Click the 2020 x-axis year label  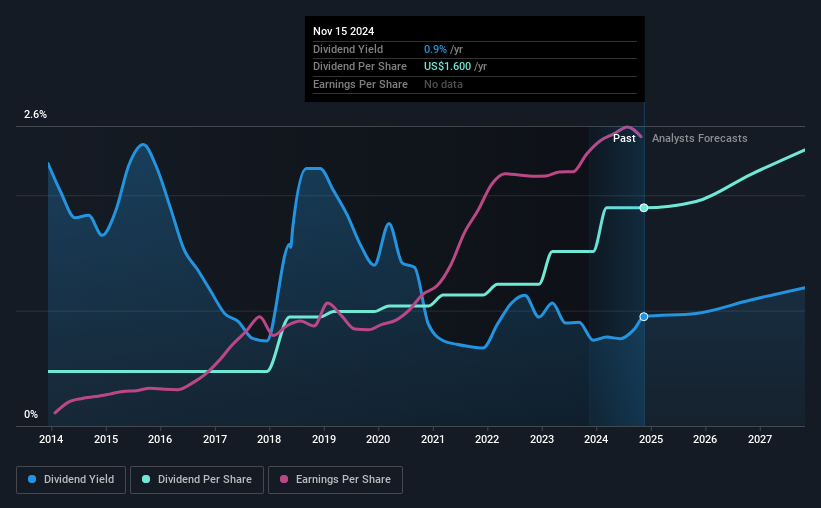(378, 439)
